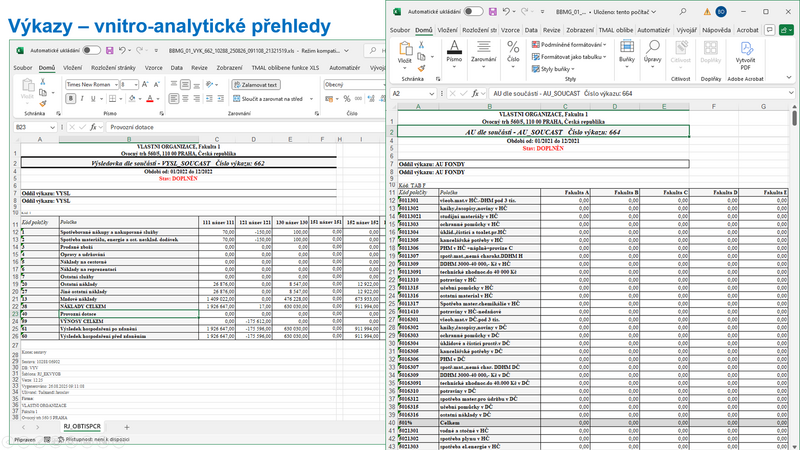Undo last action in right Excel window
Image resolution: width=800 pixels, height=450 pixels.
click(506, 11)
